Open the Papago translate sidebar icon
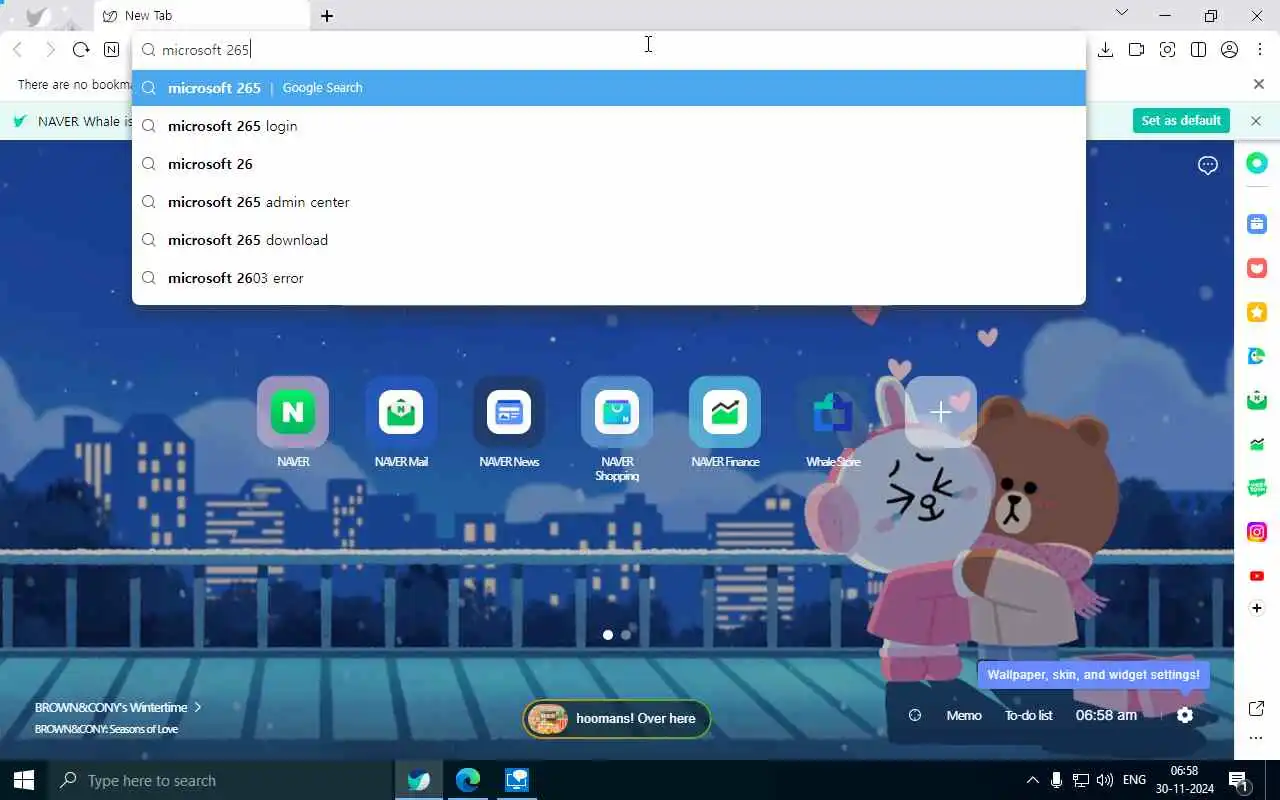 [x=1257, y=356]
